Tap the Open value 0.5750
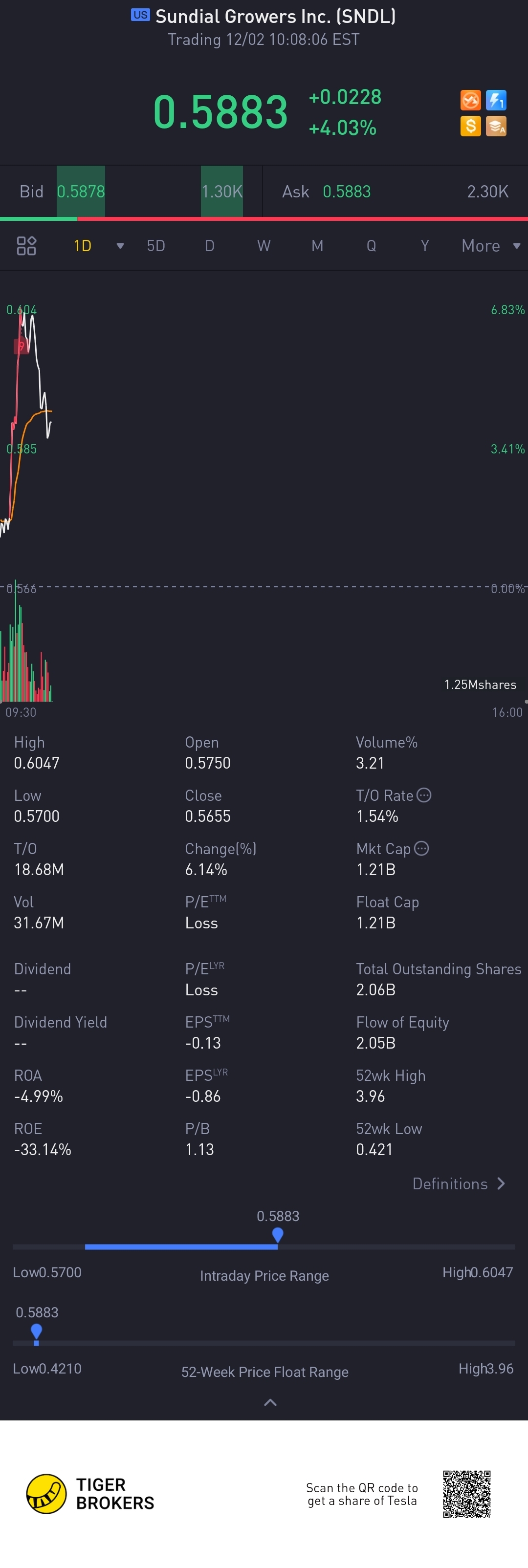The width and height of the screenshot is (528, 1568). click(x=208, y=763)
